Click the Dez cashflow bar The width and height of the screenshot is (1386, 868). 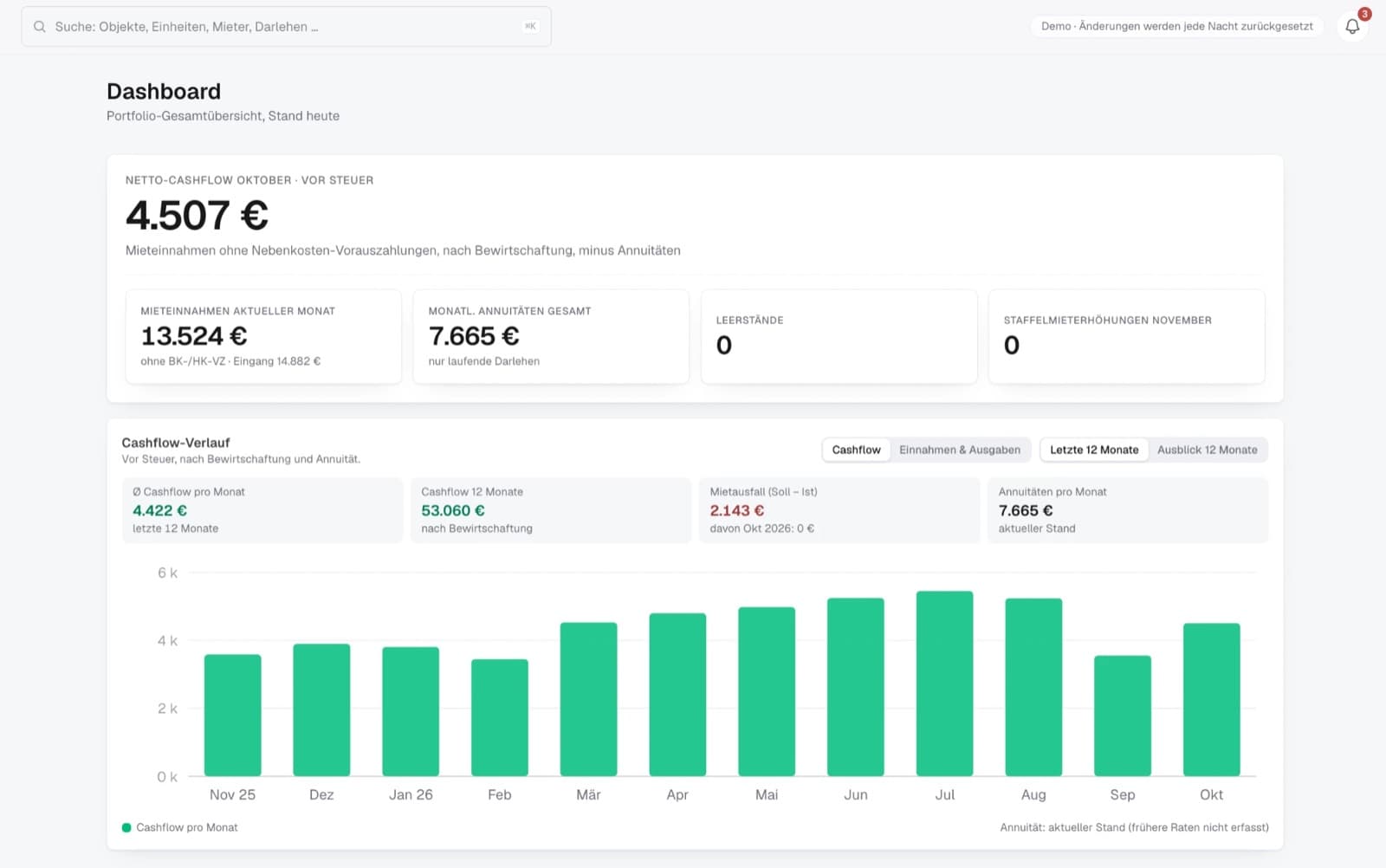point(321,710)
